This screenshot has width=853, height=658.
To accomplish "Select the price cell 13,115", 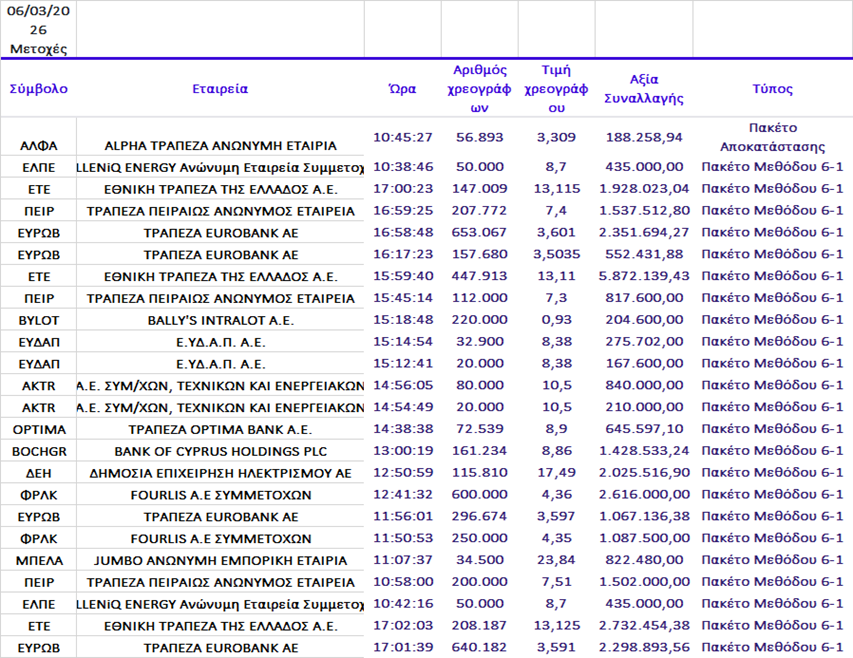I will click(x=556, y=189).
